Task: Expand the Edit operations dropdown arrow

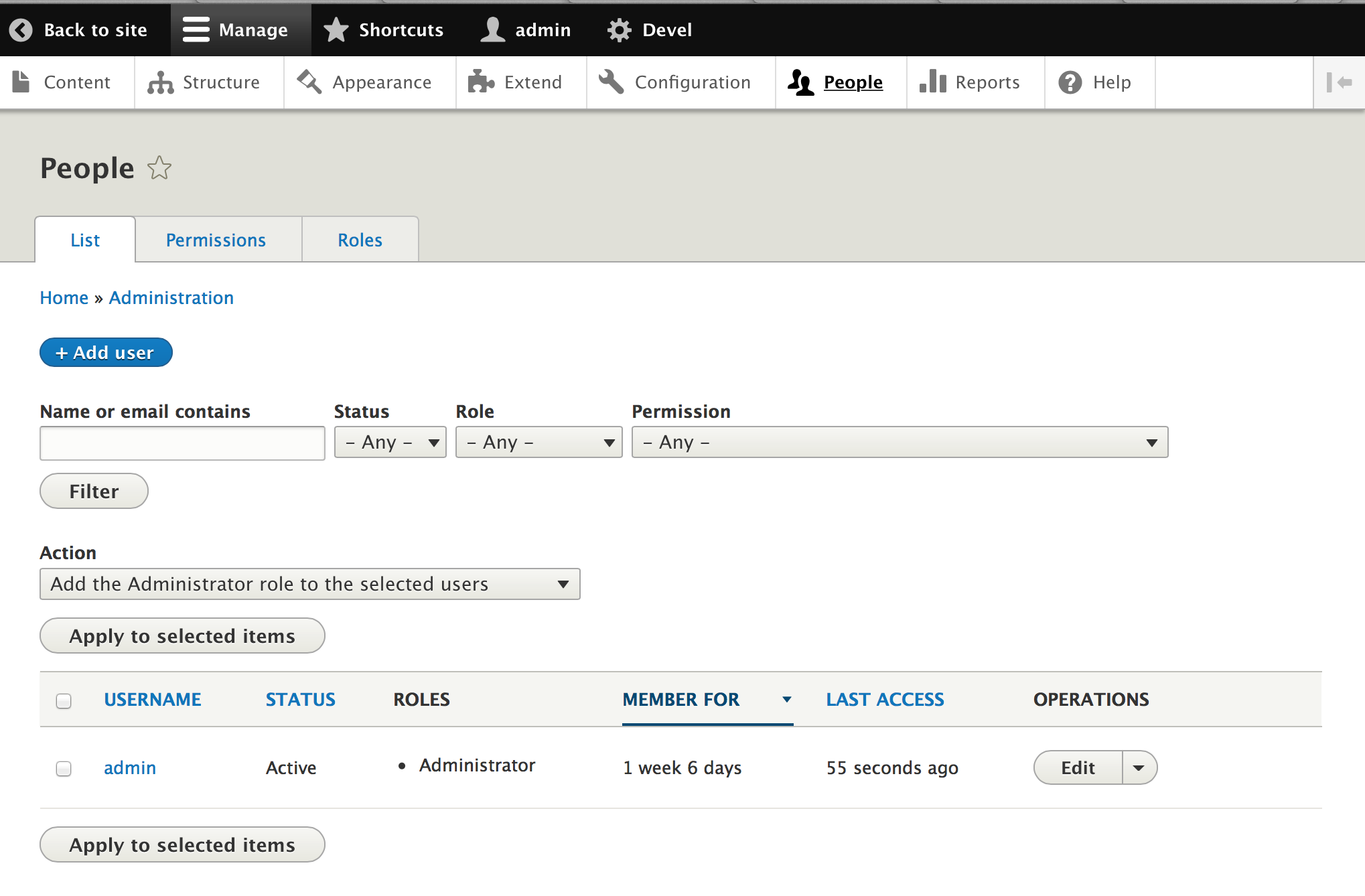Action: (1139, 768)
